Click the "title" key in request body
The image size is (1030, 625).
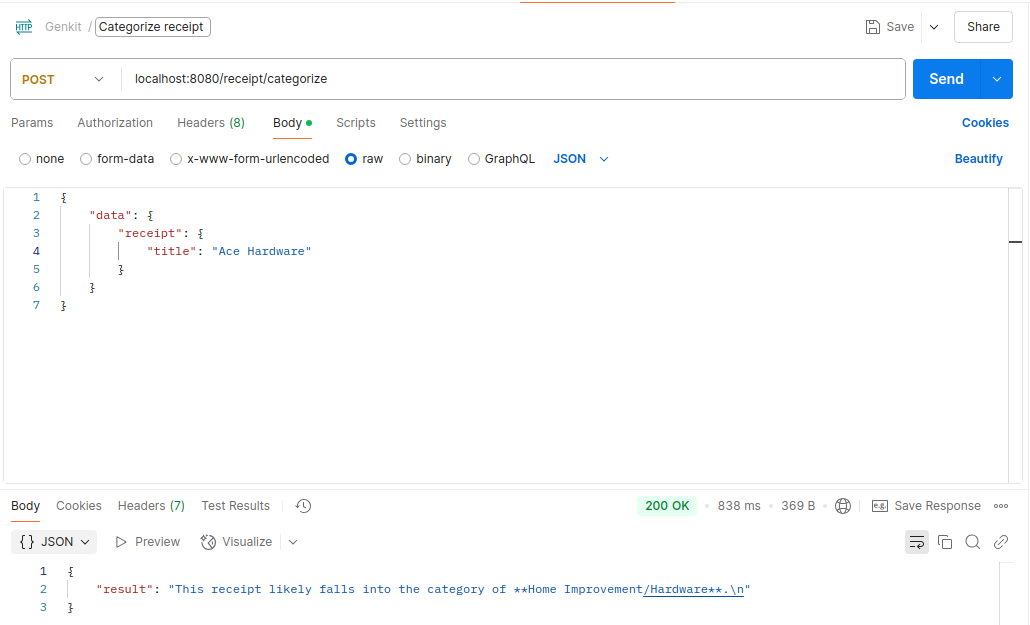172,251
